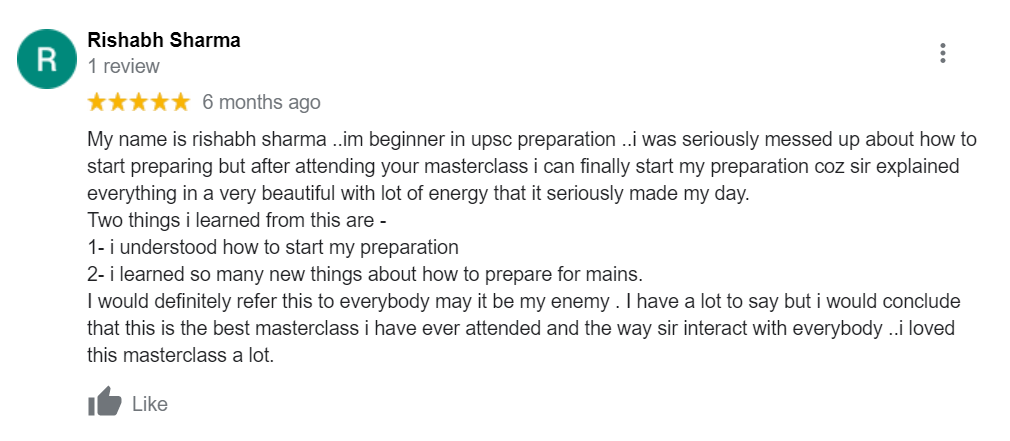1010x441 pixels.
Task: Open Rishabh Sharma's reviewer name link
Action: pos(164,40)
